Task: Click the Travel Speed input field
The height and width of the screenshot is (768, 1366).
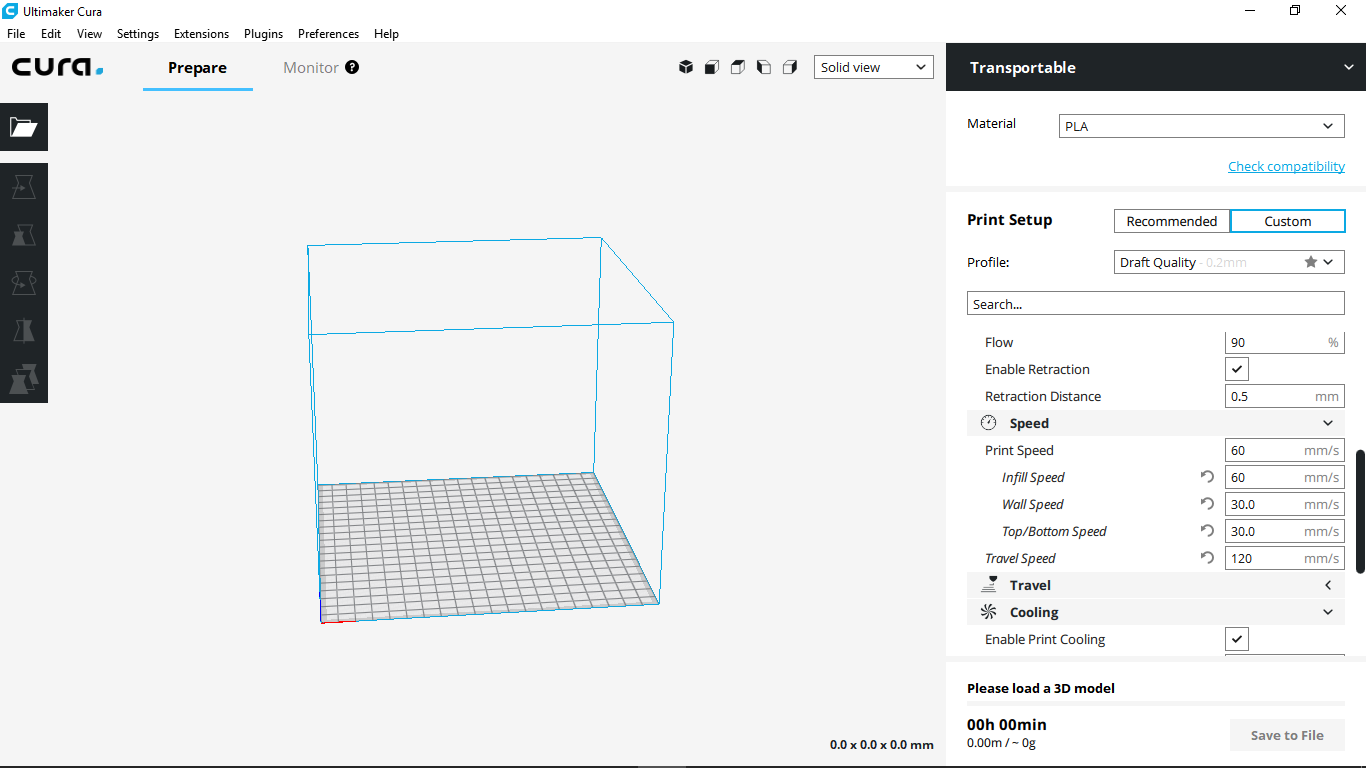Action: (x=1285, y=558)
